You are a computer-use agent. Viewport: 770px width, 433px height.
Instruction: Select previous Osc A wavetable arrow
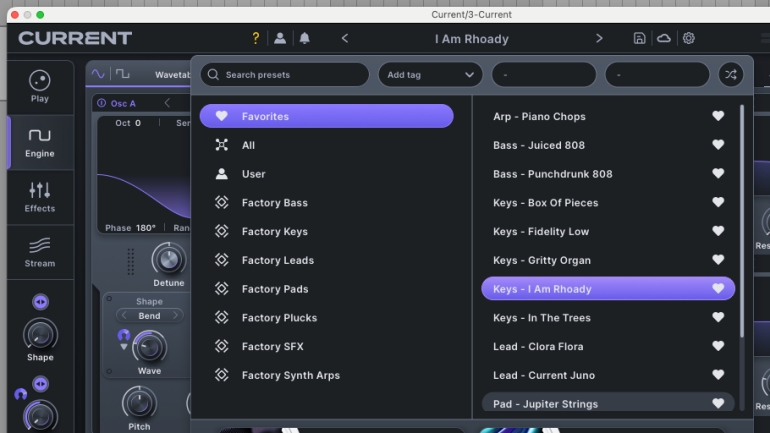tap(167, 103)
